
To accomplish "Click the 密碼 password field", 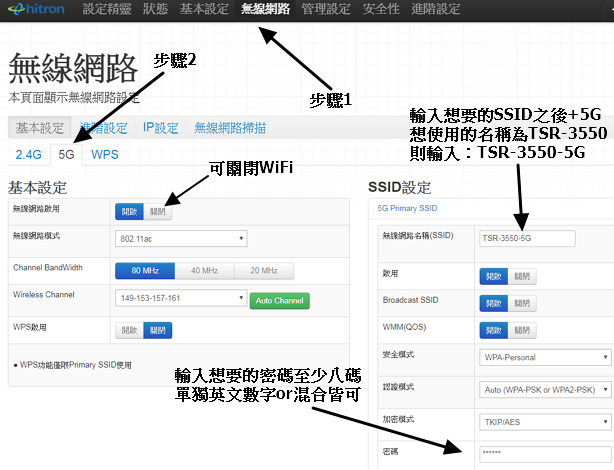I will click(545, 454).
